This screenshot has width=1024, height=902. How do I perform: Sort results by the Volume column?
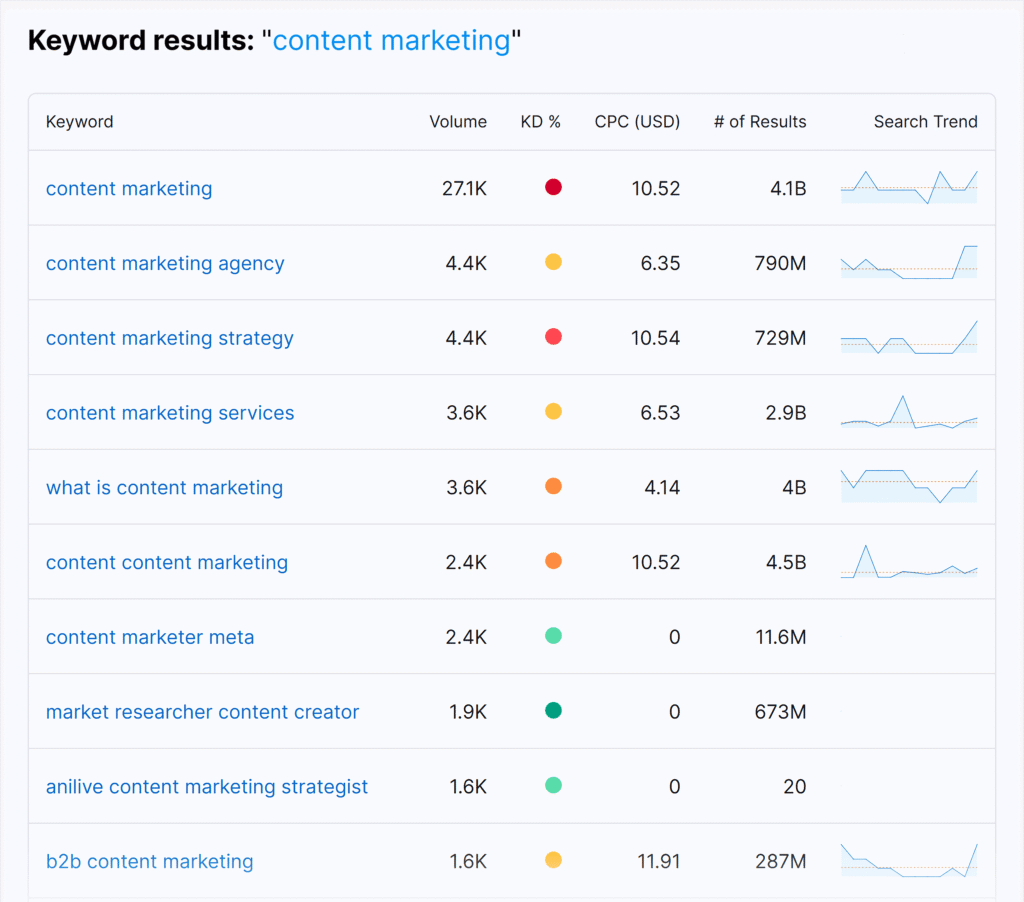click(458, 121)
